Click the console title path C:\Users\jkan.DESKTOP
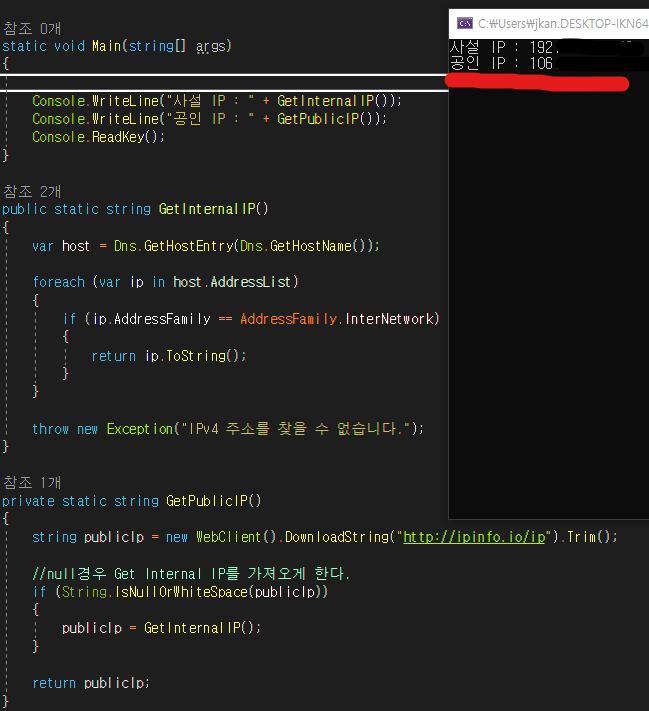This screenshot has height=711, width=649. click(x=563, y=24)
